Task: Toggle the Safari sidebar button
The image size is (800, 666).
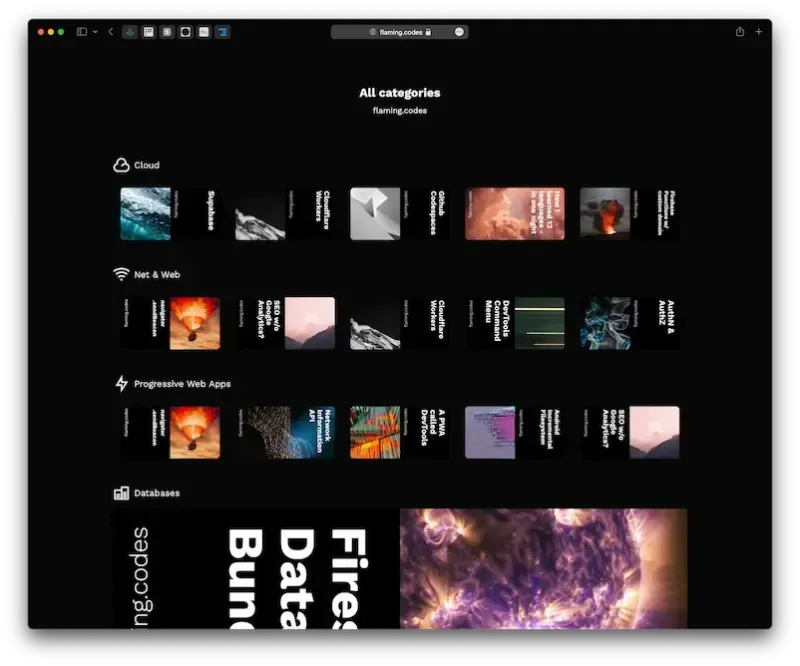Action: [x=82, y=32]
